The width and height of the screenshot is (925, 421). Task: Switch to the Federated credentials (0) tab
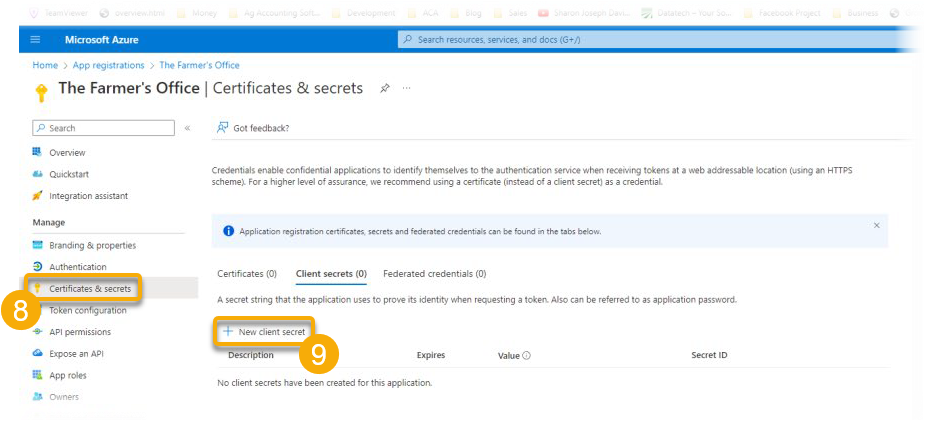(x=434, y=273)
